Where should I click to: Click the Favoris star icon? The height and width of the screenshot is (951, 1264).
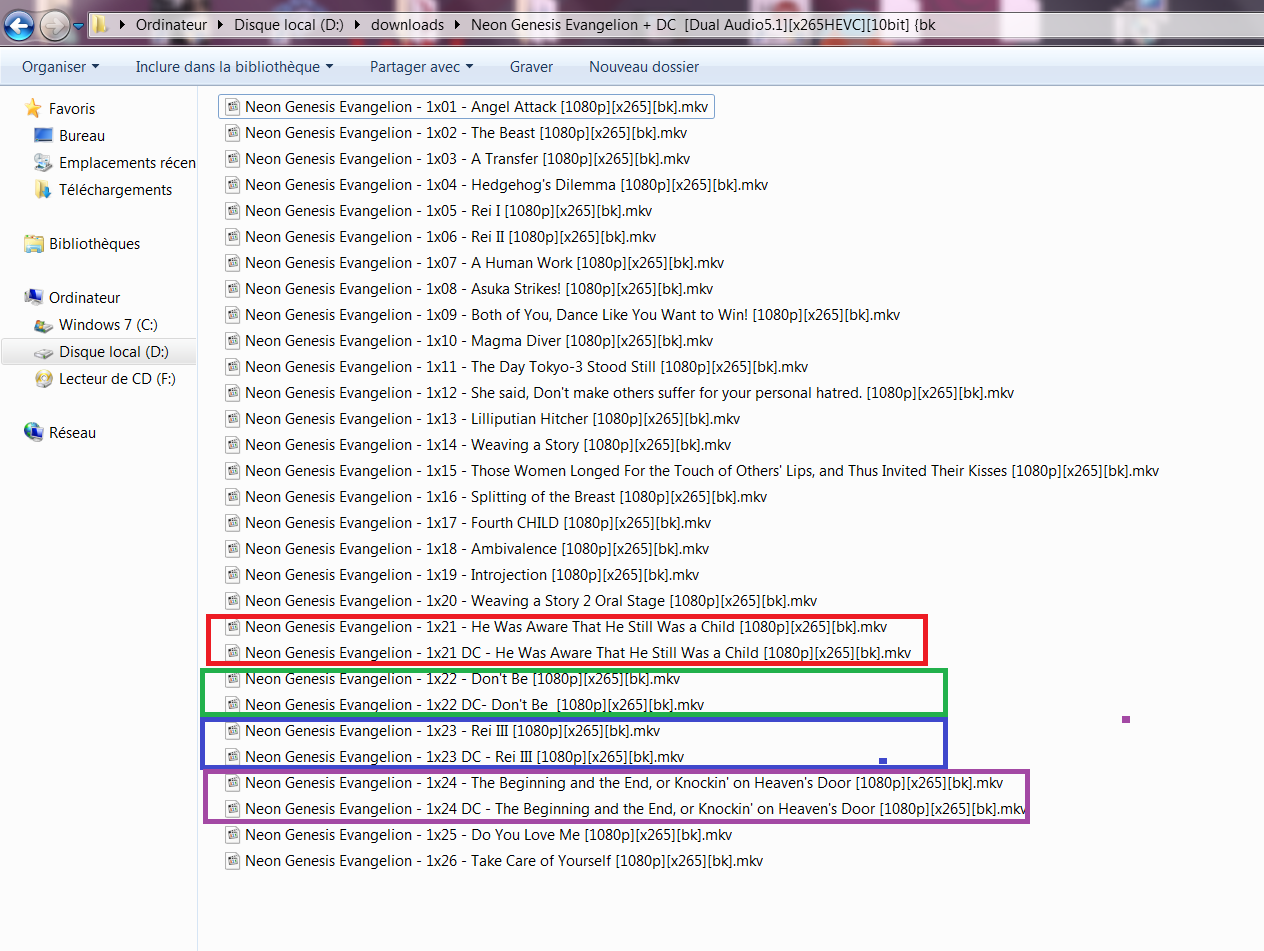[33, 108]
